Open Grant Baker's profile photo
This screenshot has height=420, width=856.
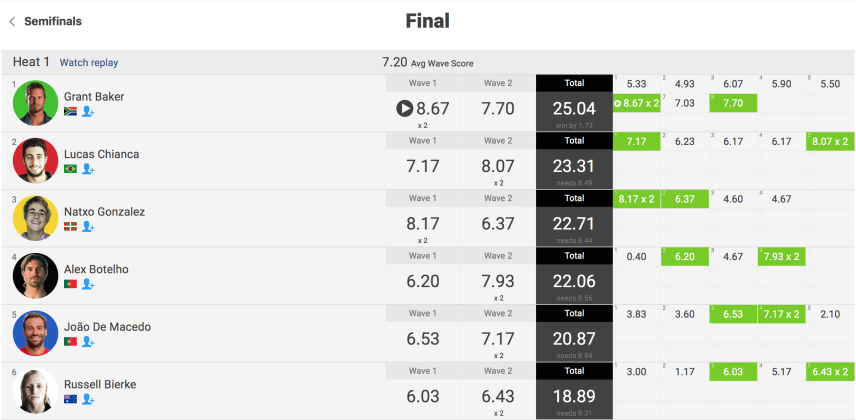(35, 103)
